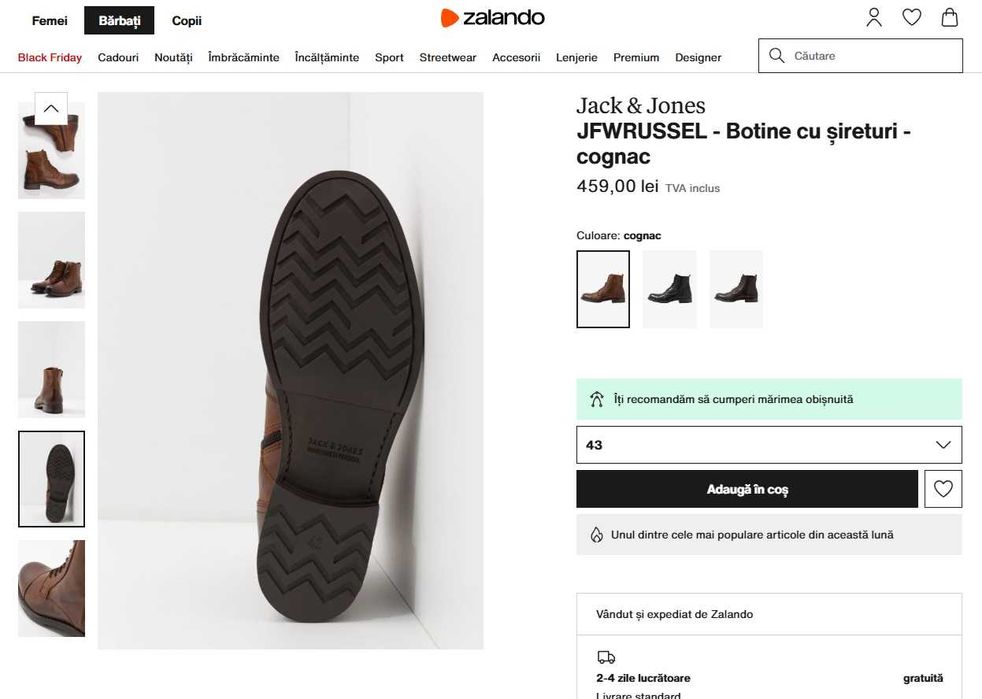Show the boot toe close-up thumbnail

click(x=52, y=588)
